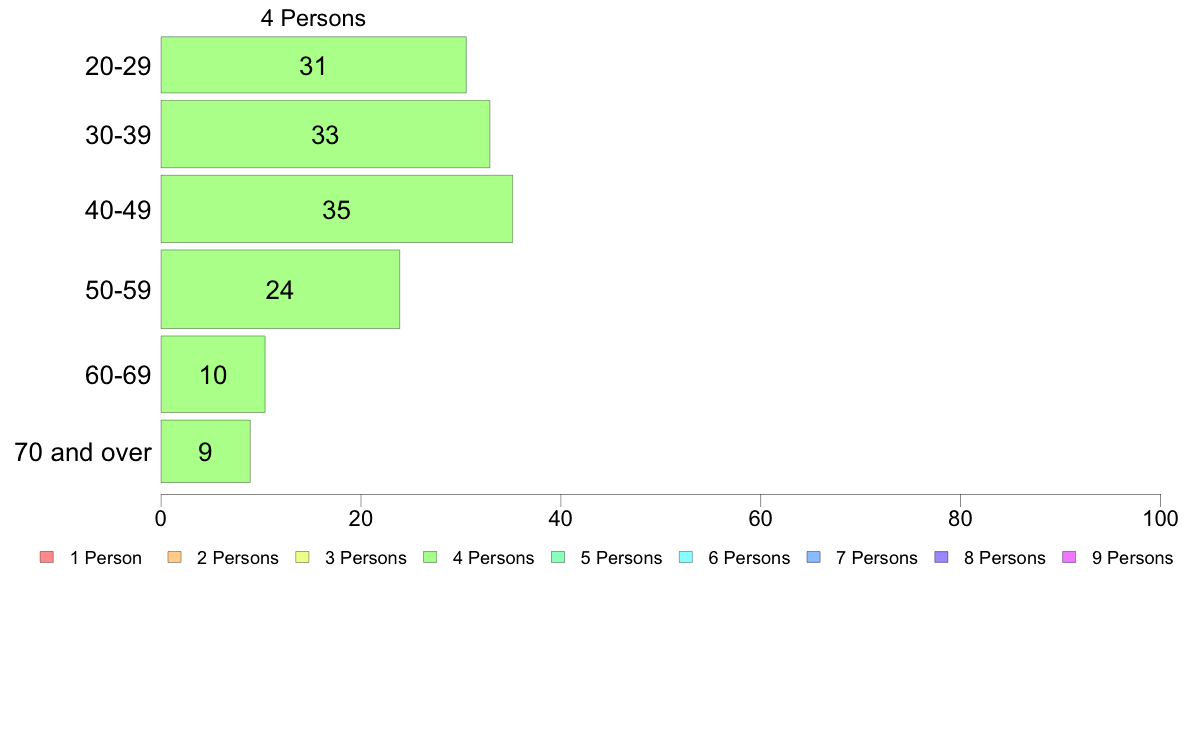Select the 50-59 bar showing 24
This screenshot has width=1188, height=736.
(280, 290)
